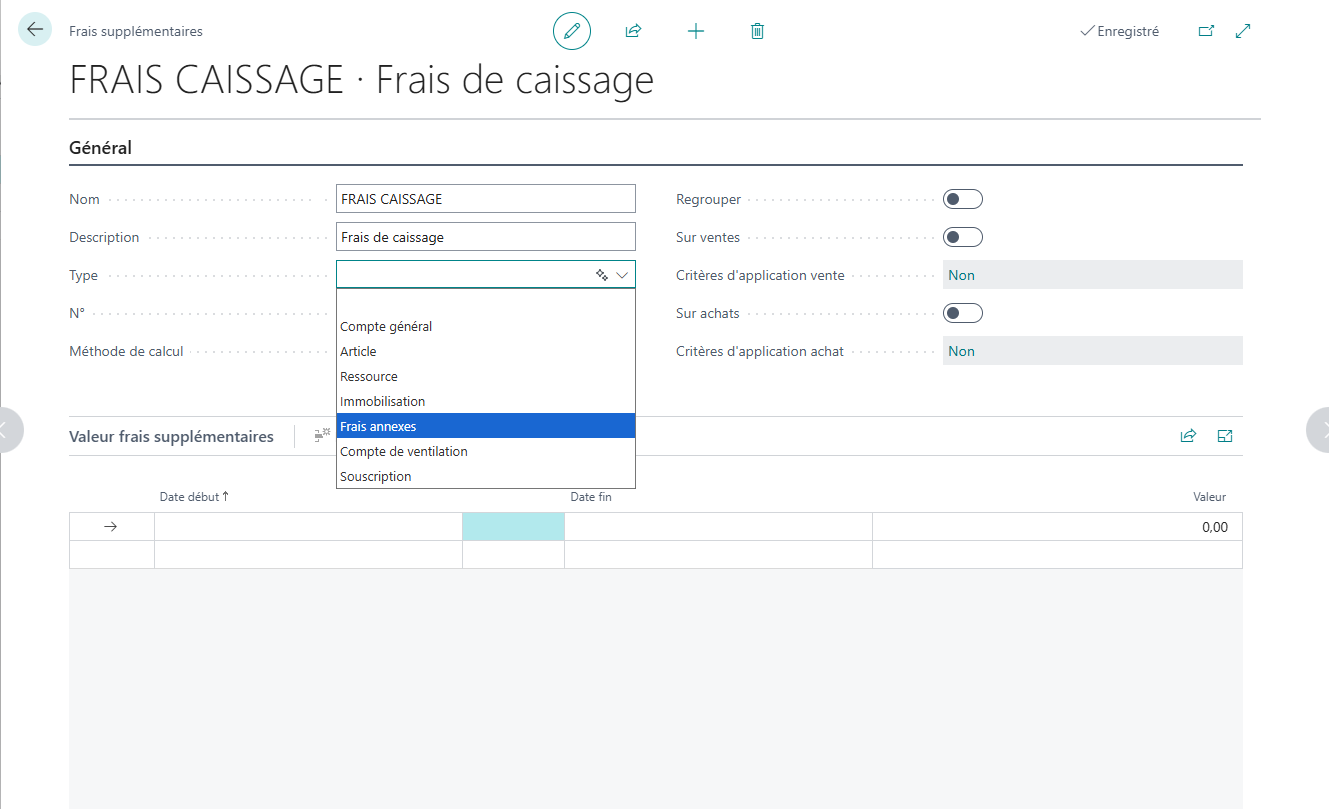Click the Valeur frais supplémentaires heading
The height and width of the screenshot is (809, 1329).
tap(171, 437)
